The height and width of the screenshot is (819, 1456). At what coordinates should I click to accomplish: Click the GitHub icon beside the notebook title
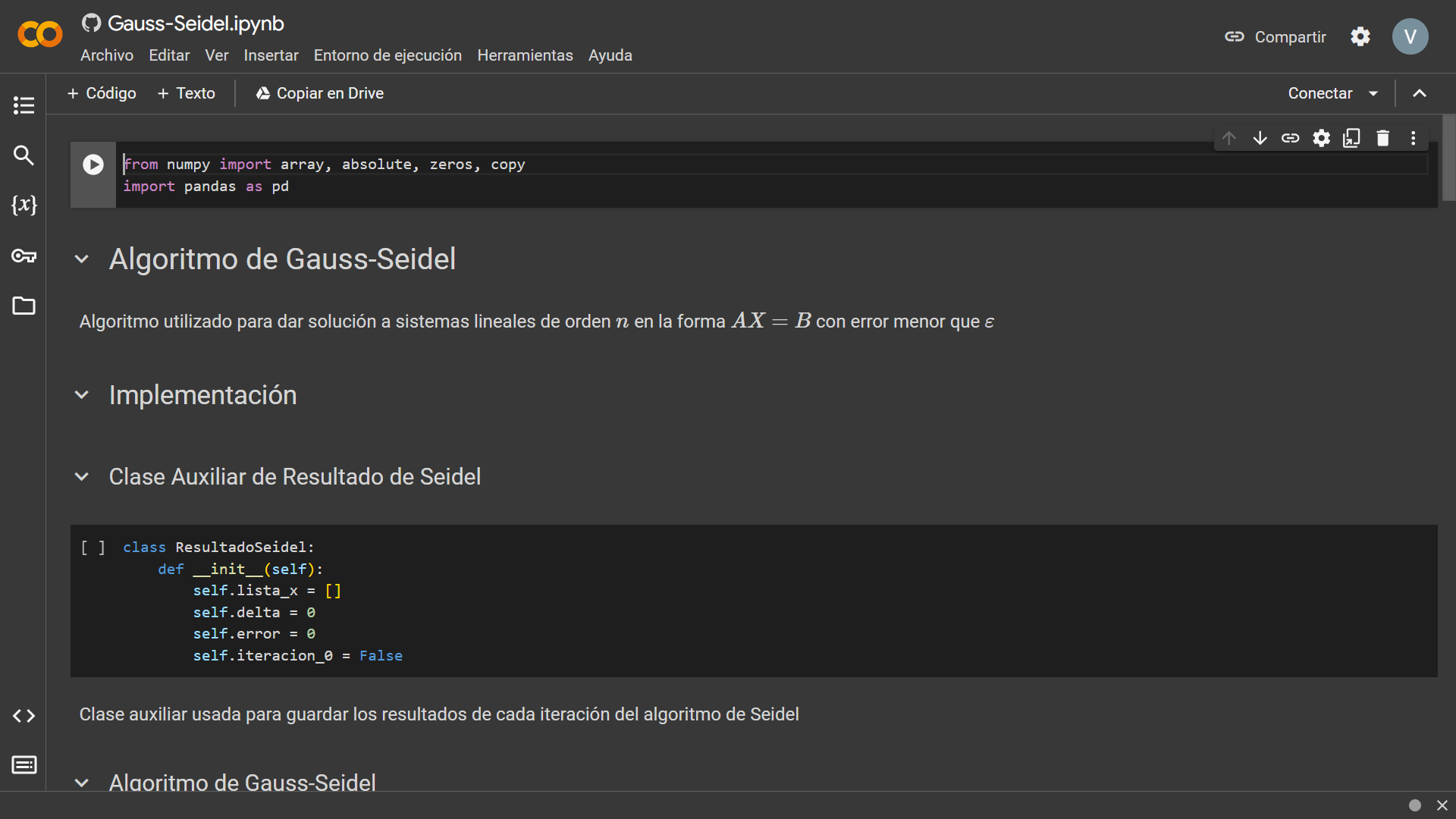[x=91, y=23]
